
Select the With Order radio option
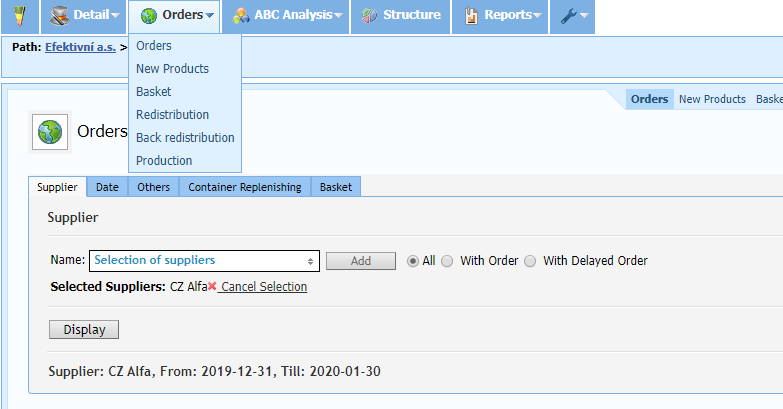tap(448, 261)
